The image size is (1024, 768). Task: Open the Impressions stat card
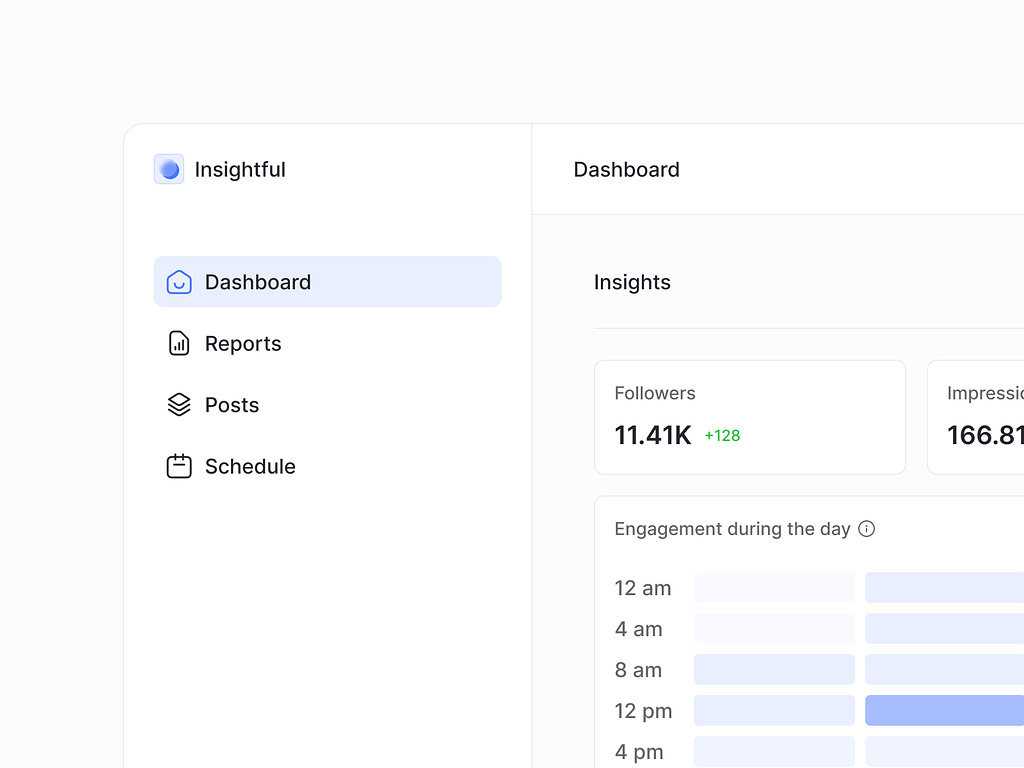[x=975, y=417]
